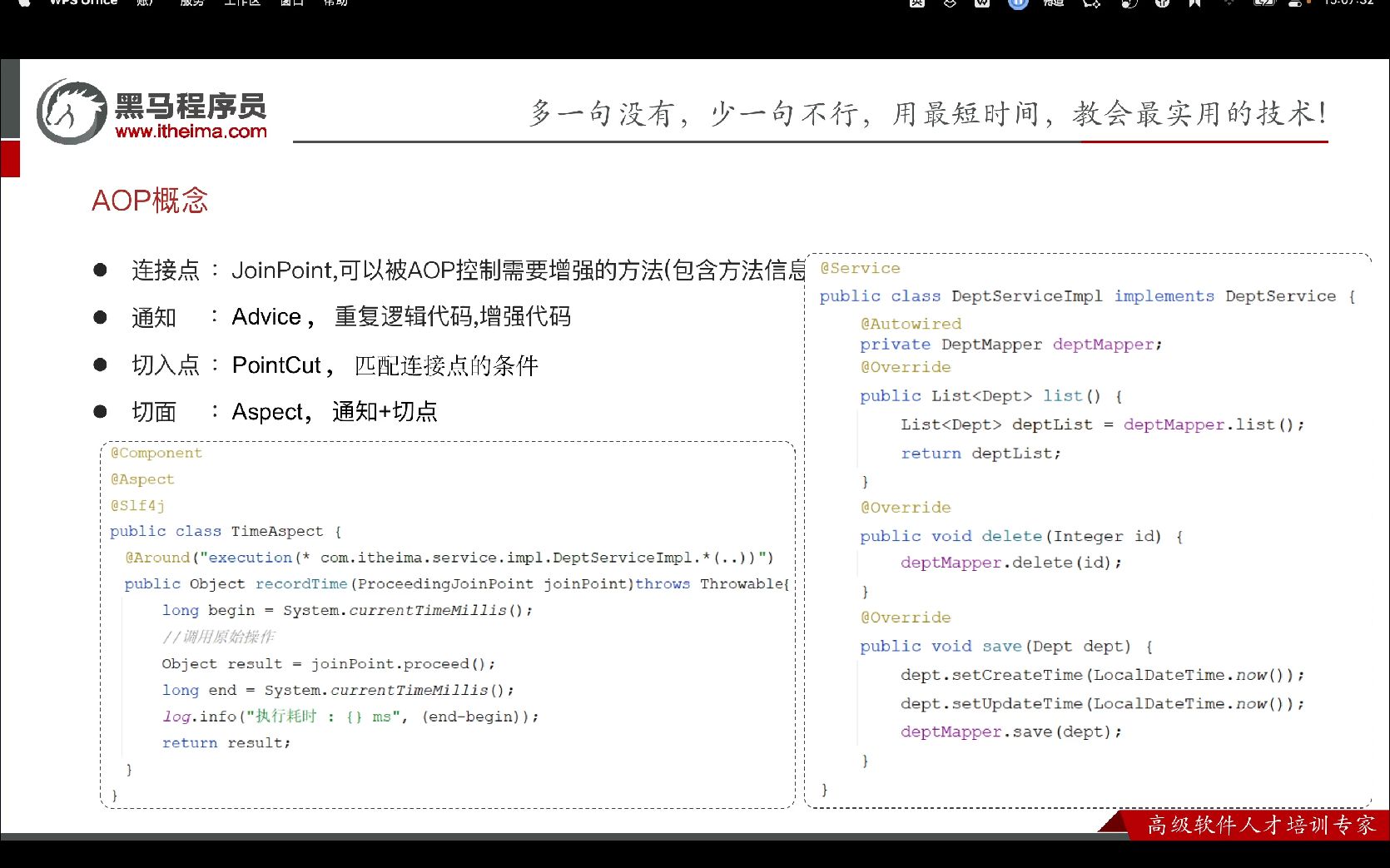Click the @Around execution expression line
This screenshot has height=868, width=1390.
[449, 558]
